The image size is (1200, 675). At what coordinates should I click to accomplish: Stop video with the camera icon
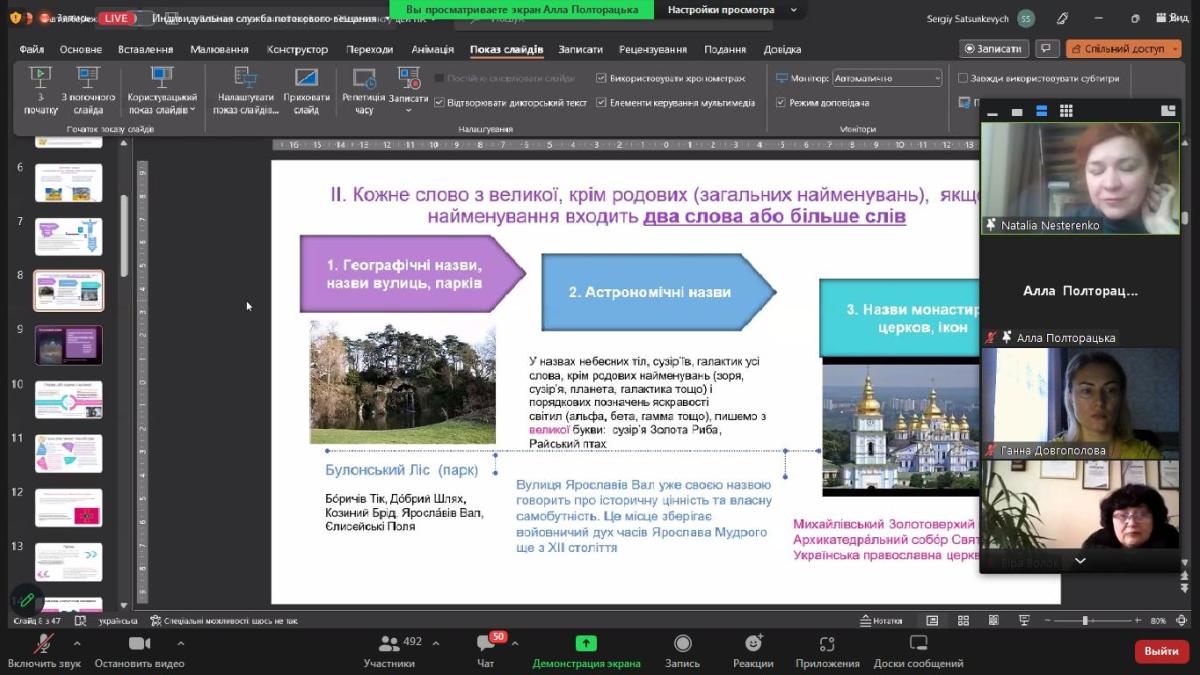(139, 643)
